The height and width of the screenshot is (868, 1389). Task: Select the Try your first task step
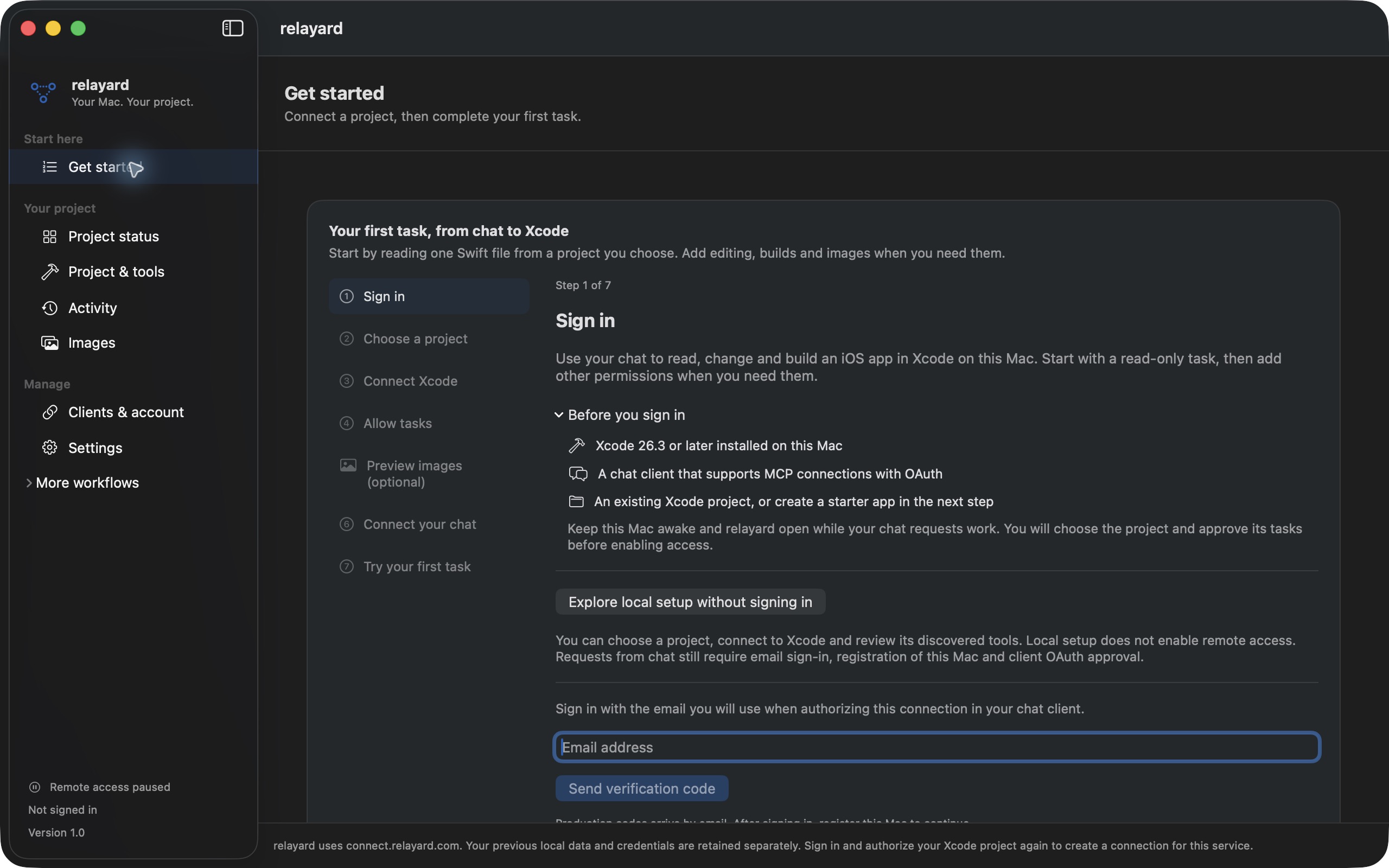(428, 566)
